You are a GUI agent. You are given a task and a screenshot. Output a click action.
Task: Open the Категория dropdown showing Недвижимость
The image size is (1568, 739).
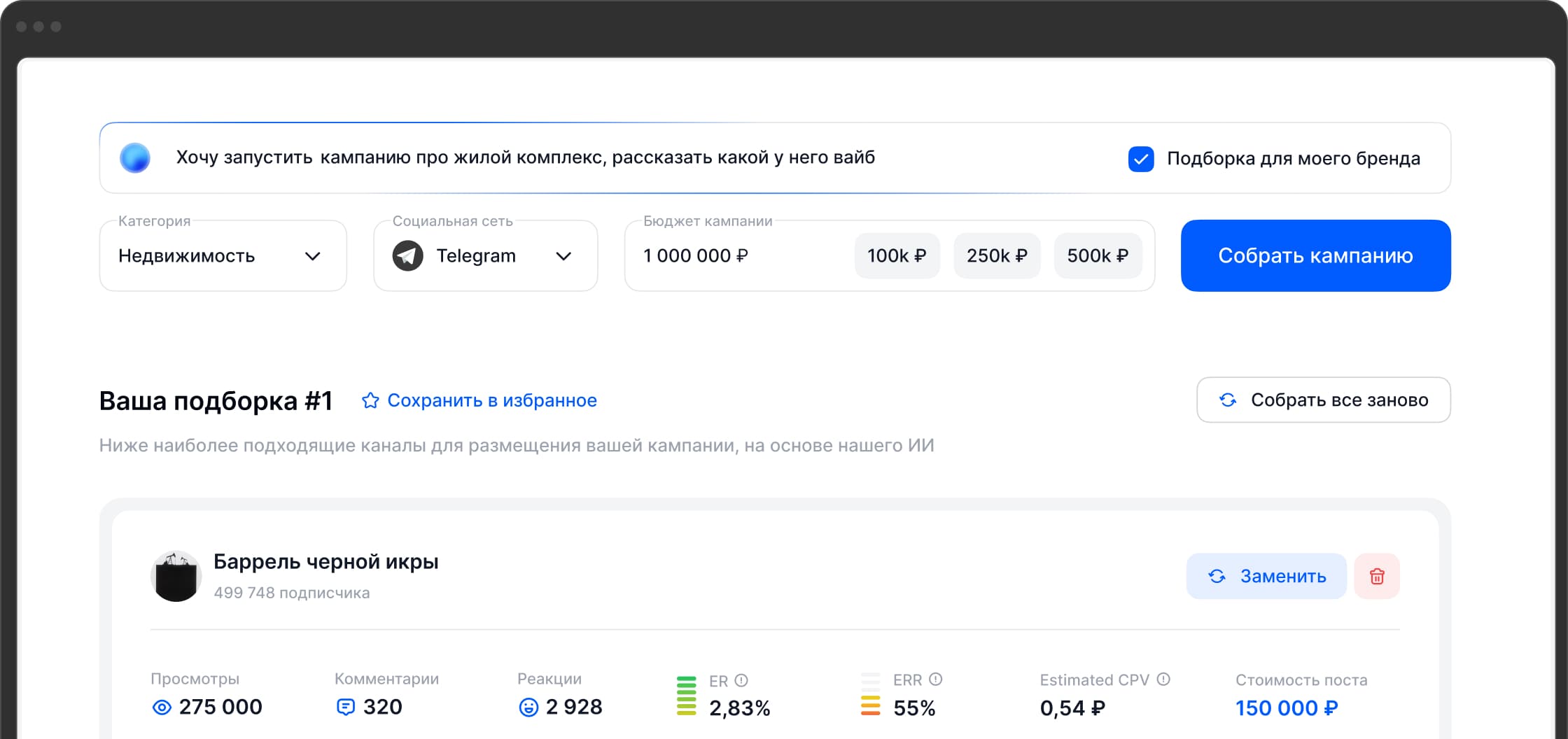(223, 255)
